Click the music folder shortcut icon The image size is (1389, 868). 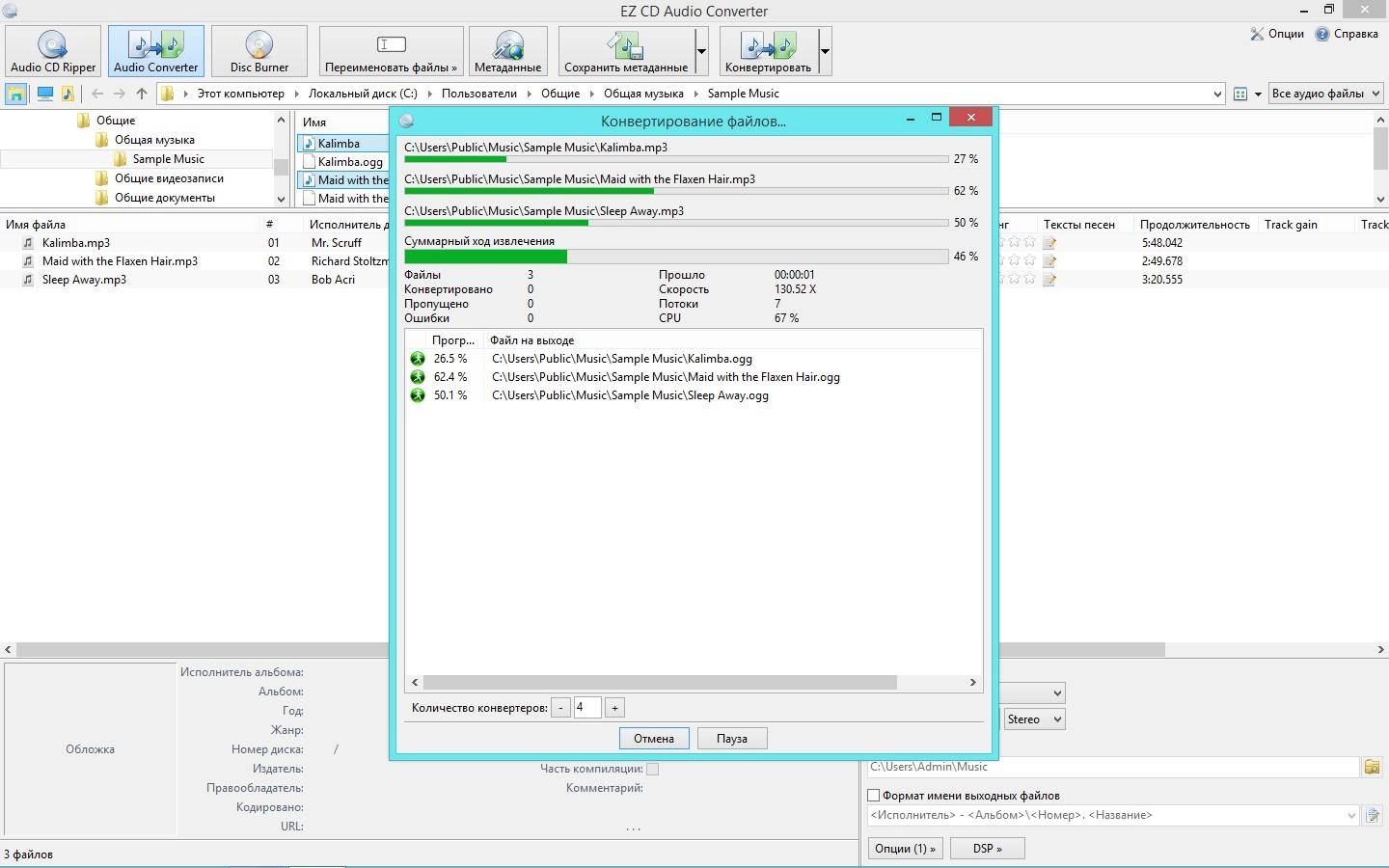[x=68, y=94]
